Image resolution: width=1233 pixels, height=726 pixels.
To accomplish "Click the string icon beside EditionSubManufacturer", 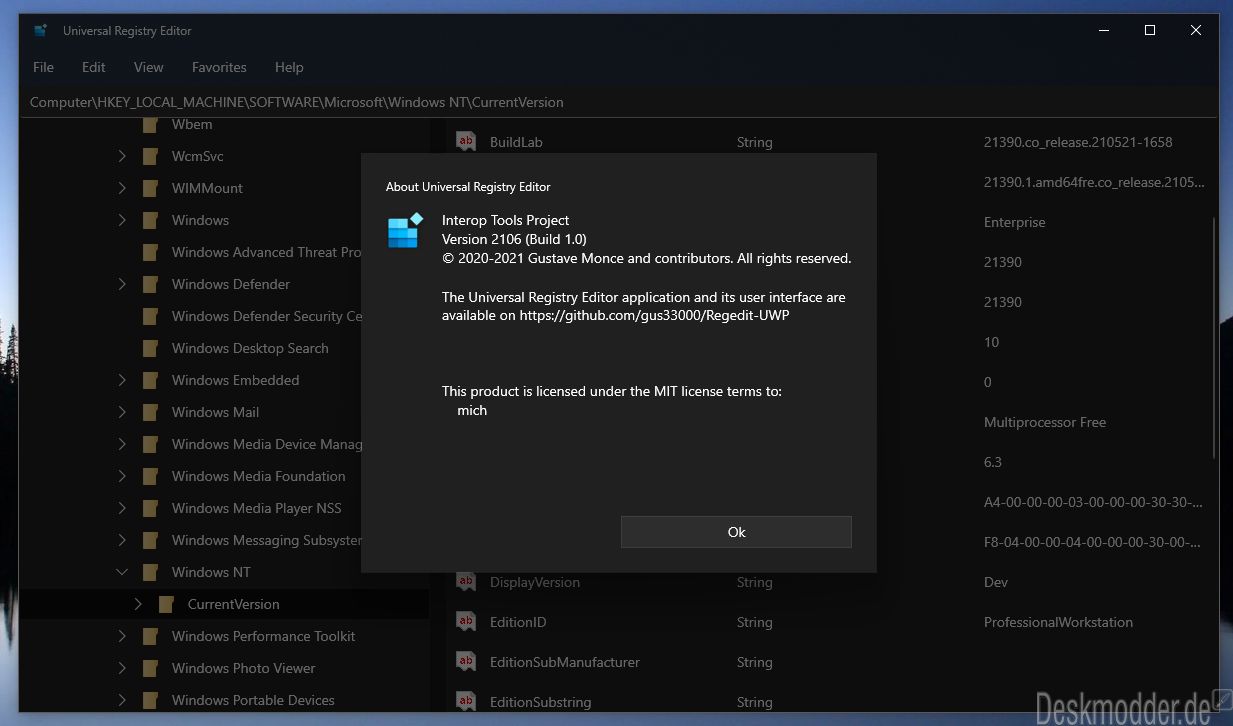I will [x=465, y=662].
